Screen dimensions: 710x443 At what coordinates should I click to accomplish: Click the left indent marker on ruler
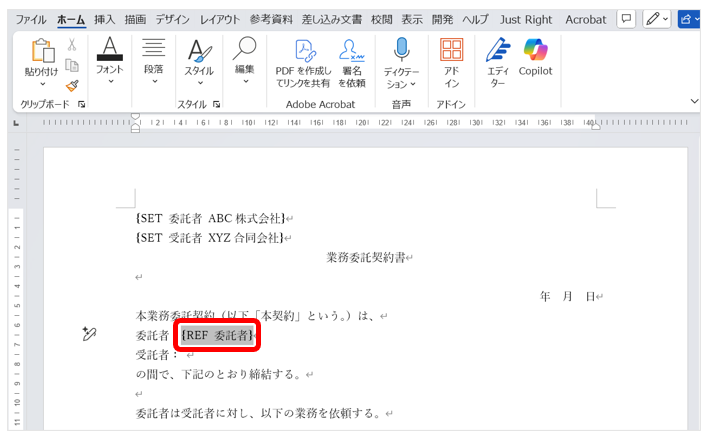point(135,123)
